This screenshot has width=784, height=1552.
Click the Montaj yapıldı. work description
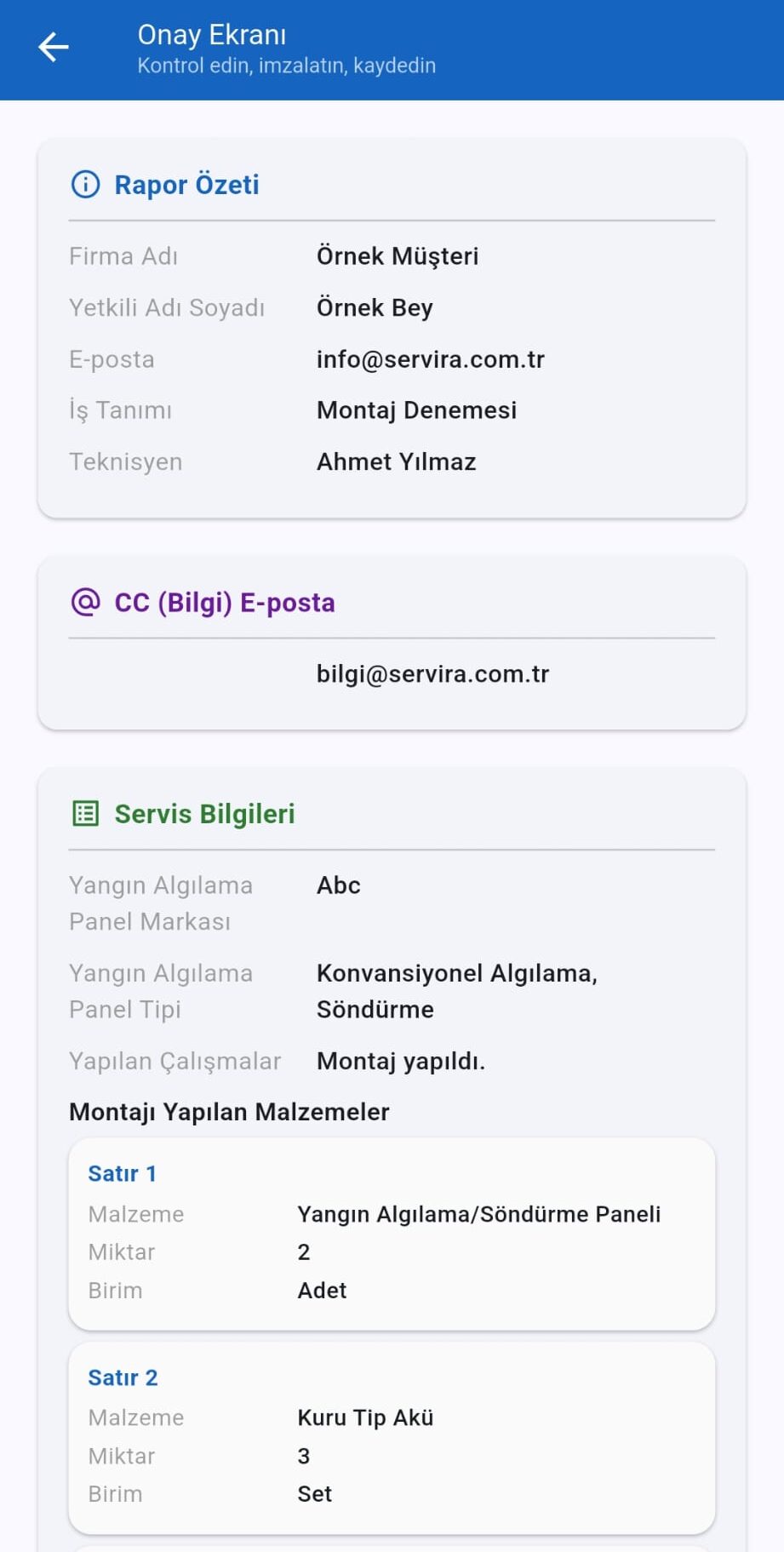(400, 1062)
